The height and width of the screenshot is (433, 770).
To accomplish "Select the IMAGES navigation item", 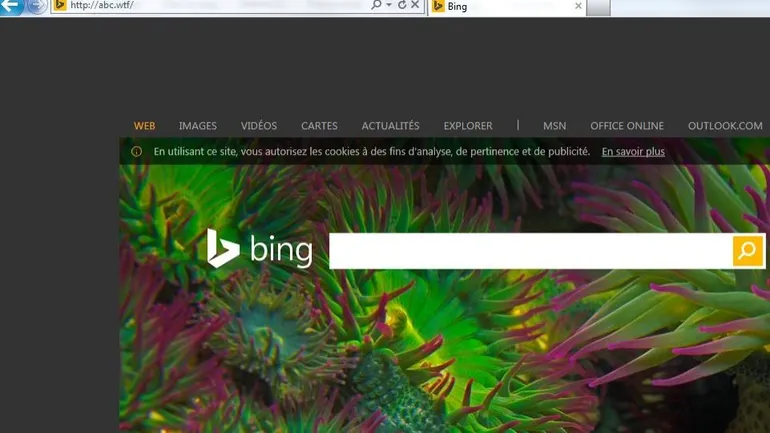I will point(198,126).
